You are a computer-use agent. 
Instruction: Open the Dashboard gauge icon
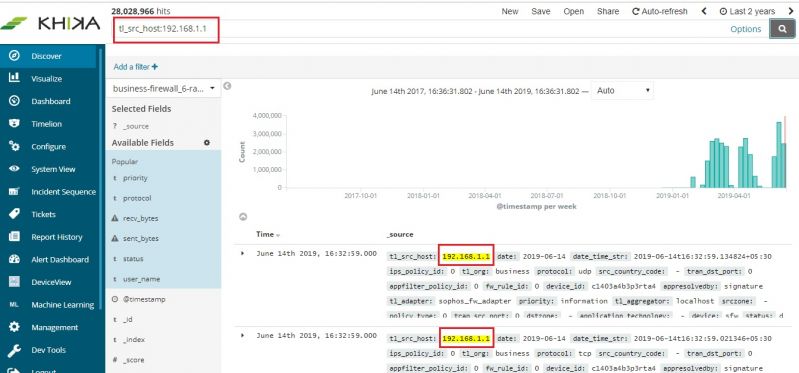[x=14, y=101]
